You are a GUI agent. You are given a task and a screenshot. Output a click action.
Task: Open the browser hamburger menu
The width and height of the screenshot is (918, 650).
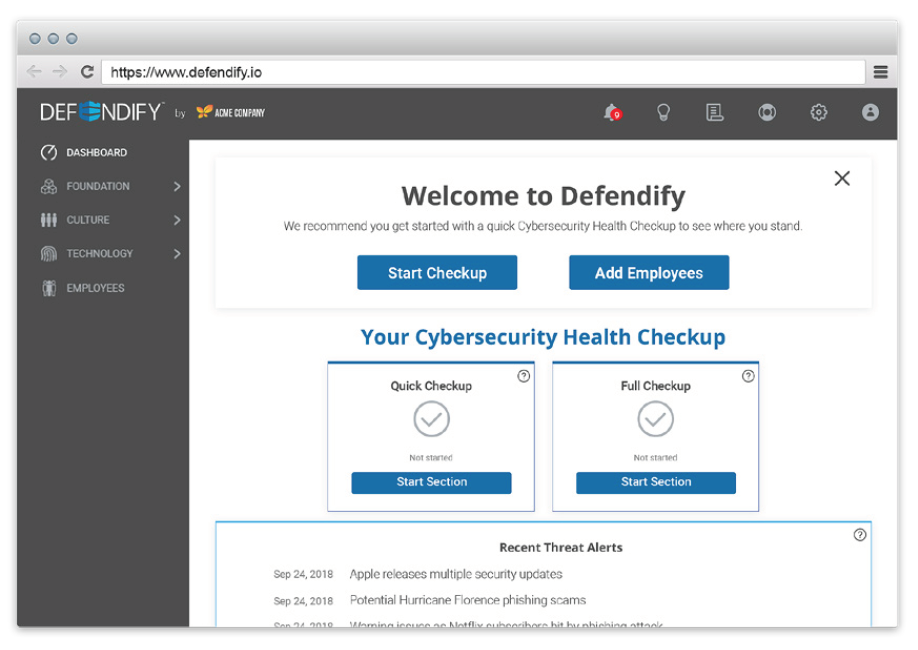[x=881, y=72]
